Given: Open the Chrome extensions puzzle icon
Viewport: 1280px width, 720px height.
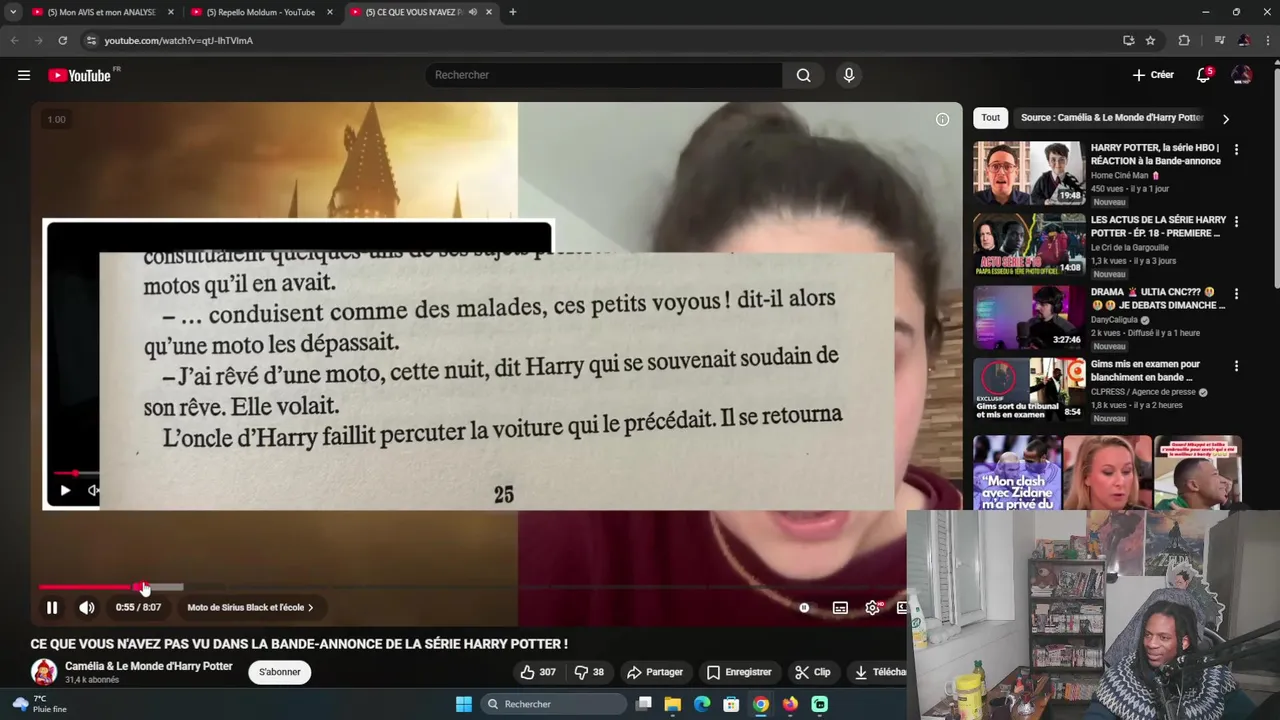Looking at the screenshot, I should tap(1184, 40).
